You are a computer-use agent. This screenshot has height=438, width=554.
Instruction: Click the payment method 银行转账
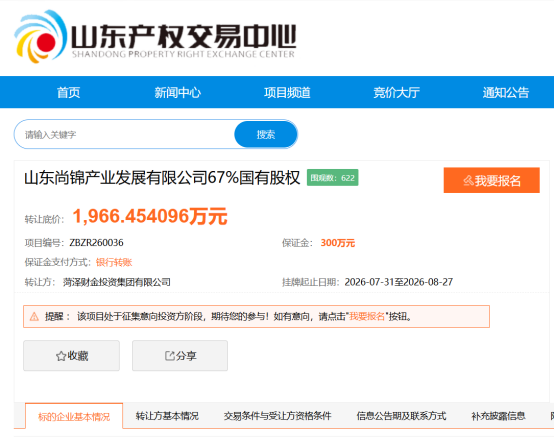point(114,262)
